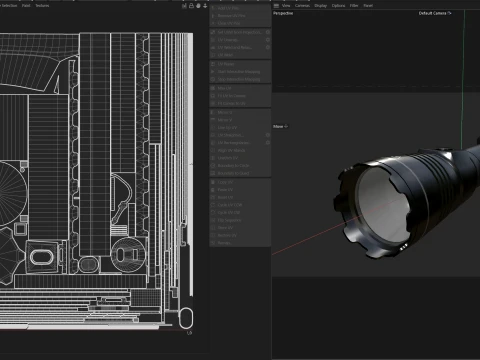Open the Selection menu in UV editor
The width and height of the screenshot is (480, 360).
pyautogui.click(x=9, y=6)
